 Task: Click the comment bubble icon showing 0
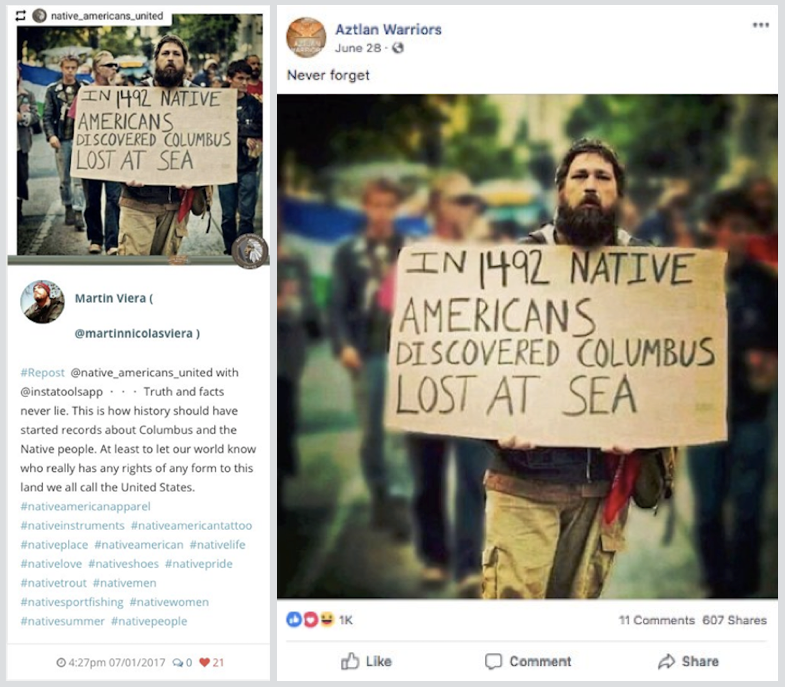click(x=178, y=662)
